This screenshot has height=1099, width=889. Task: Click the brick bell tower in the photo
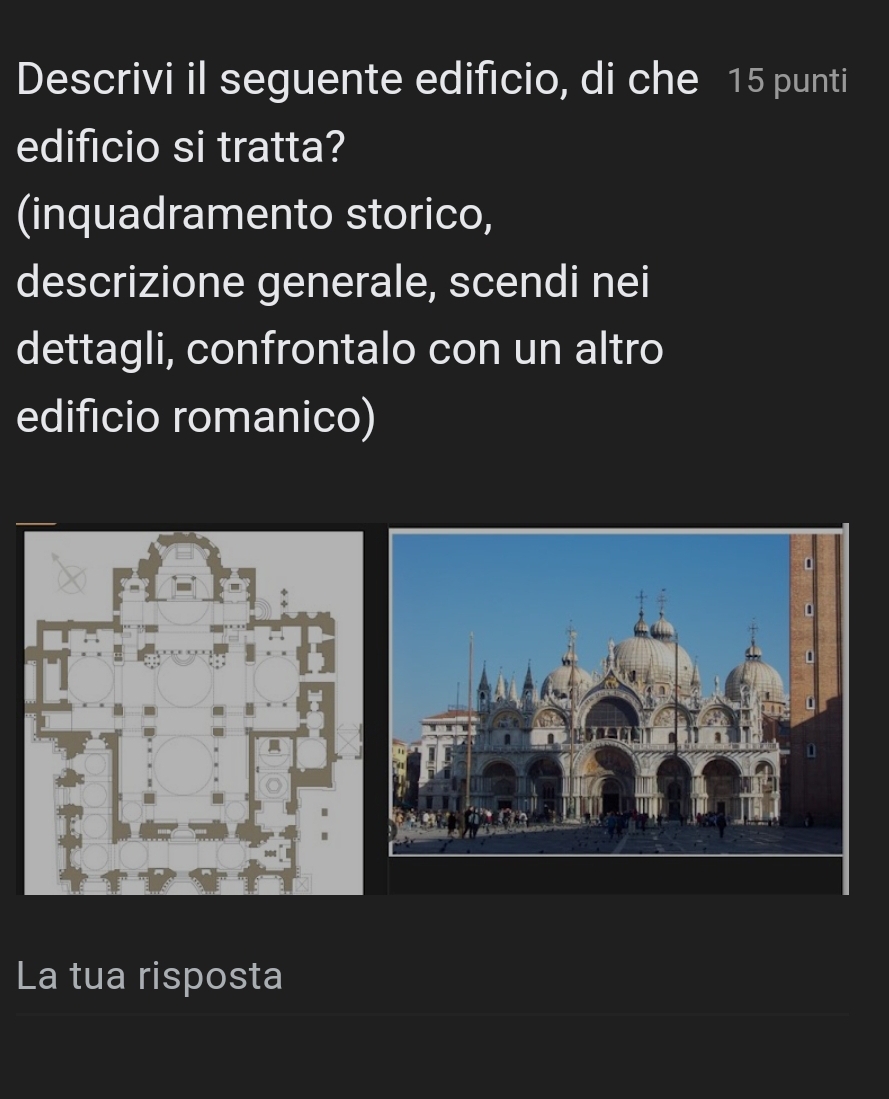(816, 678)
